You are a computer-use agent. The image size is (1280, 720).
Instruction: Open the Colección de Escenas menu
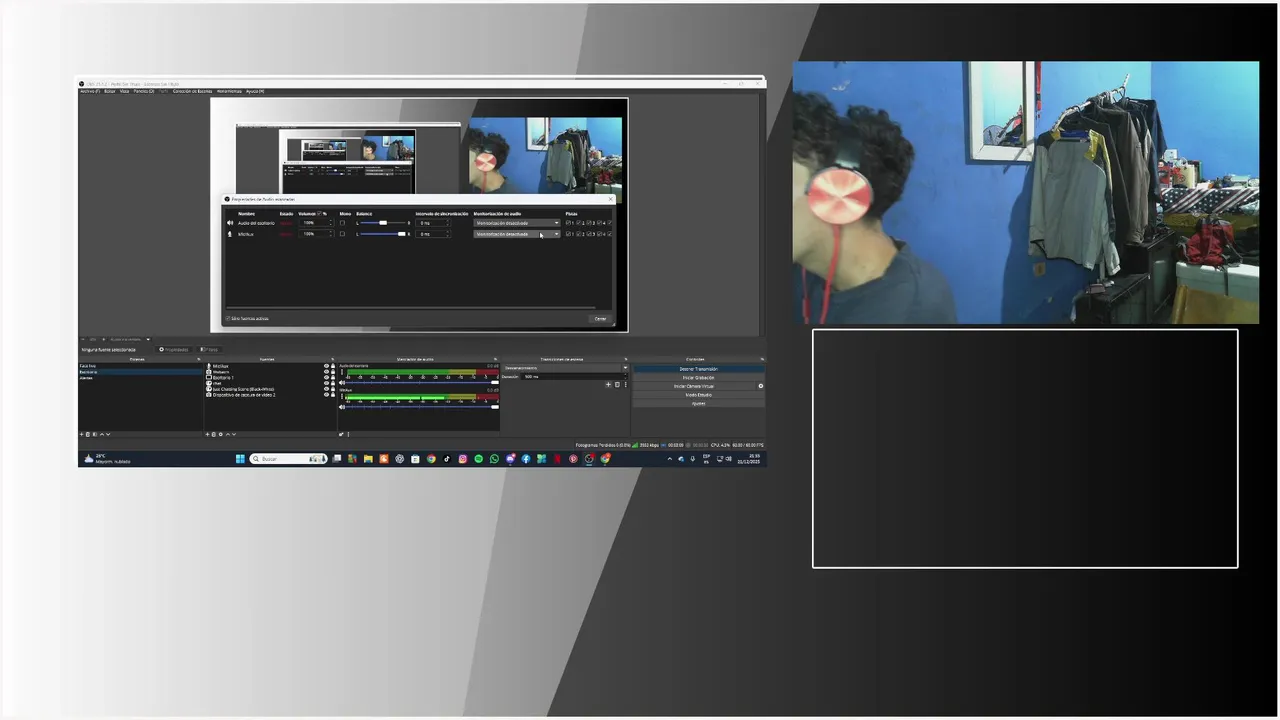[x=192, y=91]
